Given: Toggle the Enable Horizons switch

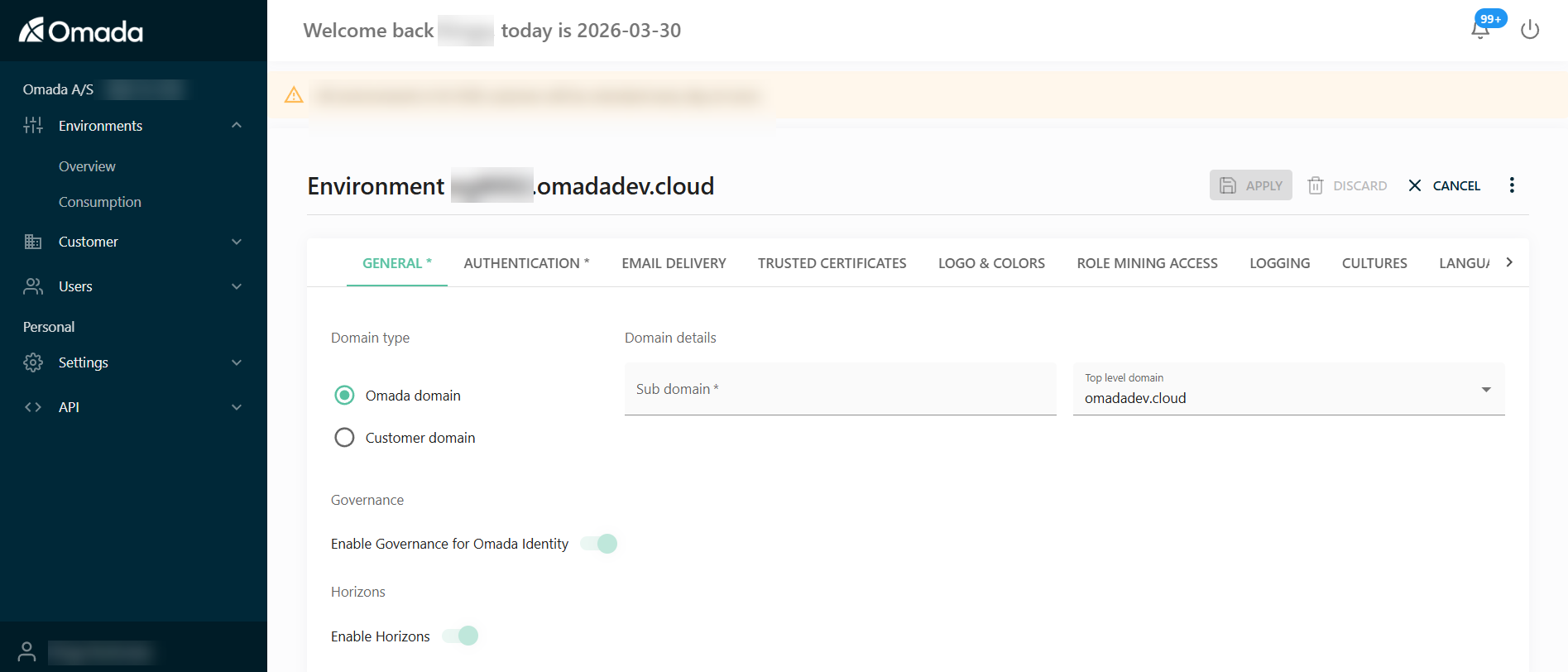Looking at the screenshot, I should click(x=460, y=636).
